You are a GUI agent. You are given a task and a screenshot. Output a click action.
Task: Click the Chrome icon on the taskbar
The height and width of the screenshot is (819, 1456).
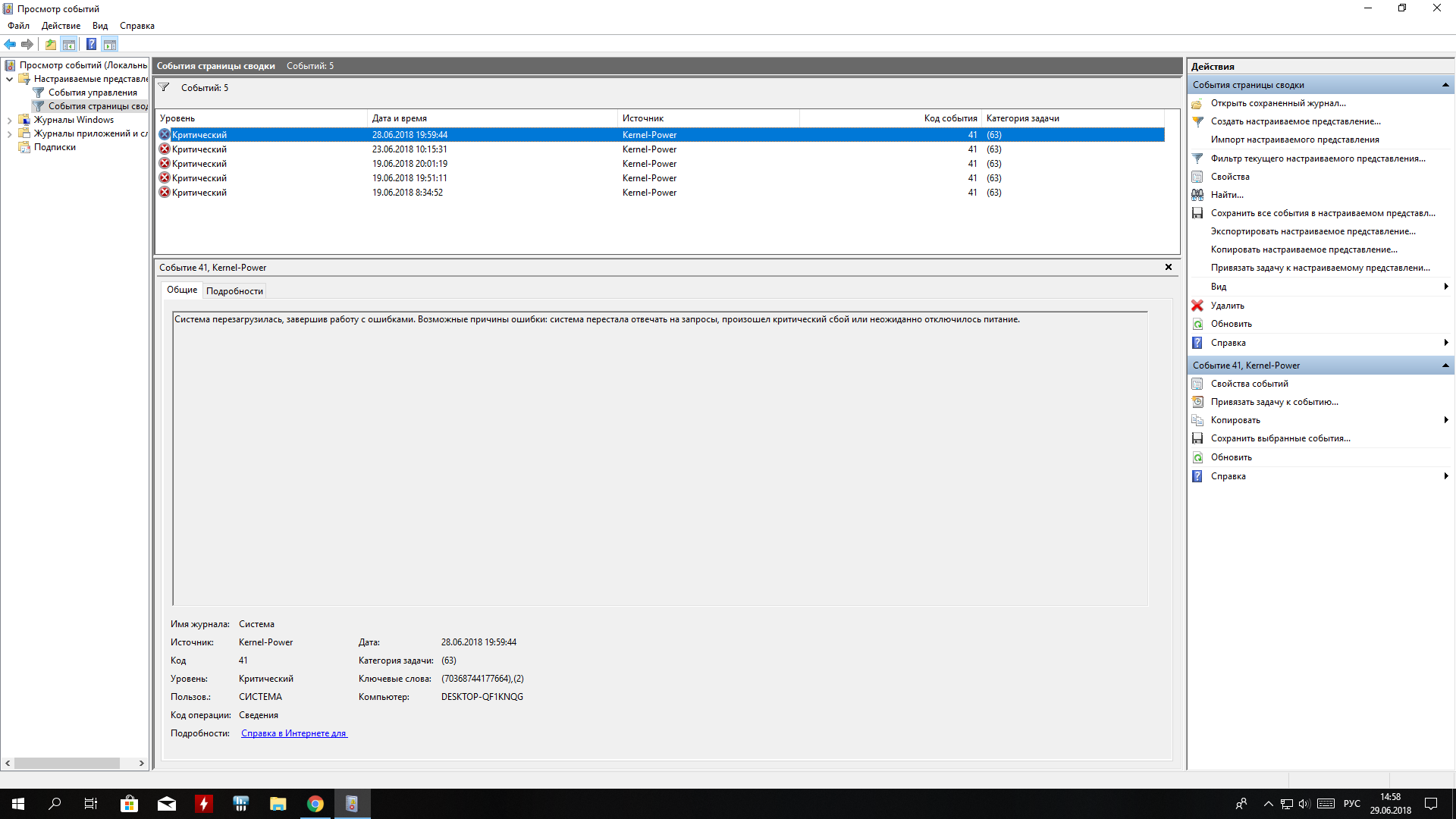click(x=315, y=804)
